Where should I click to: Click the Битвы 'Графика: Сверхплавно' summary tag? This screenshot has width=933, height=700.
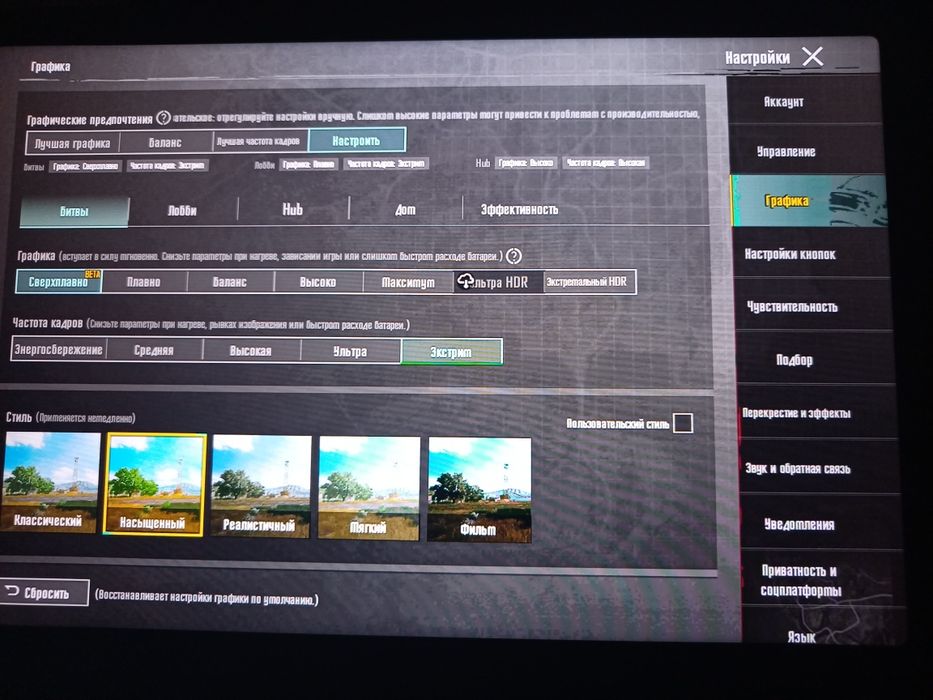pos(85,165)
